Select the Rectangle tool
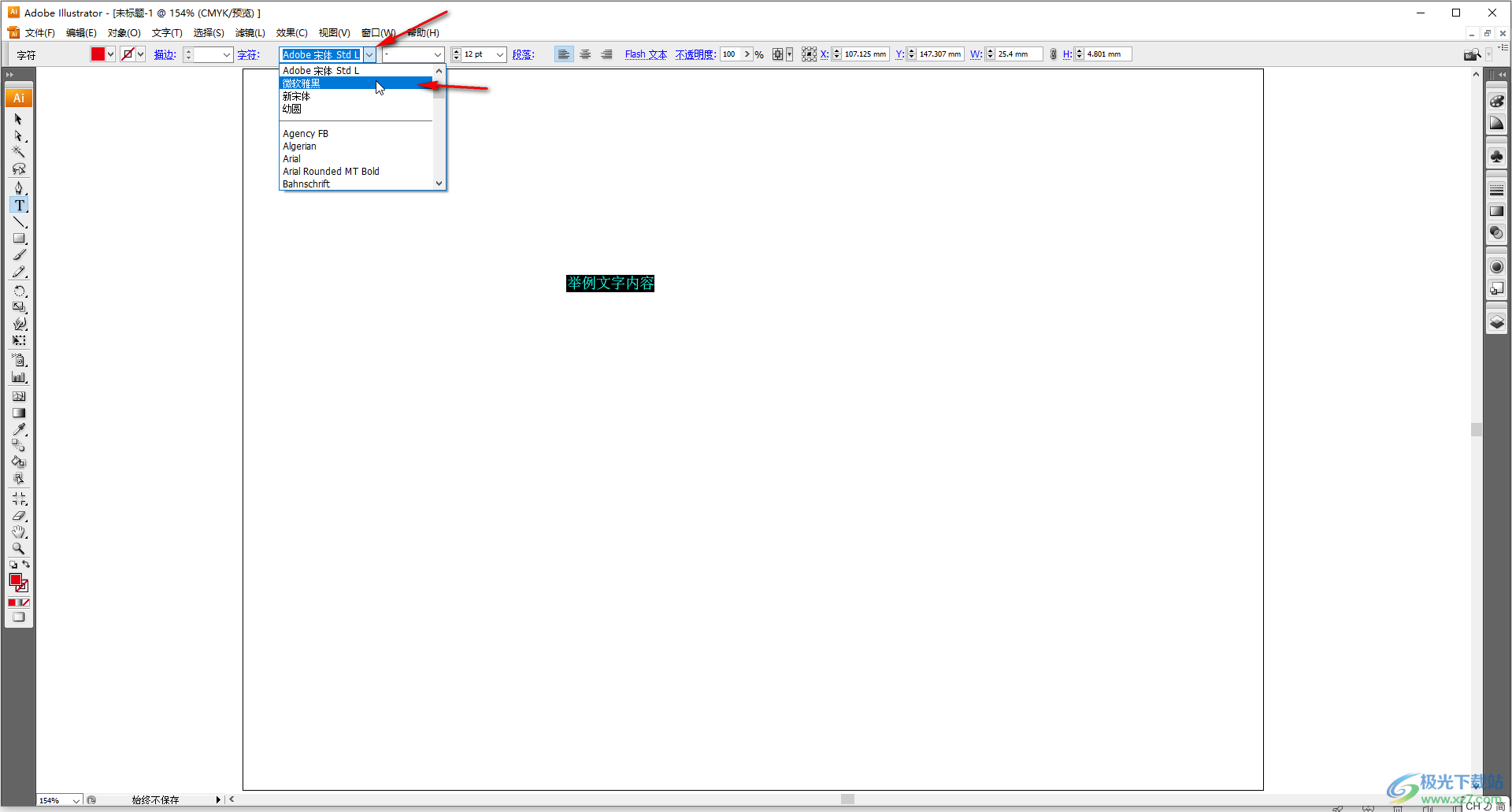Viewport: 1512px width, 812px height. 19,238
